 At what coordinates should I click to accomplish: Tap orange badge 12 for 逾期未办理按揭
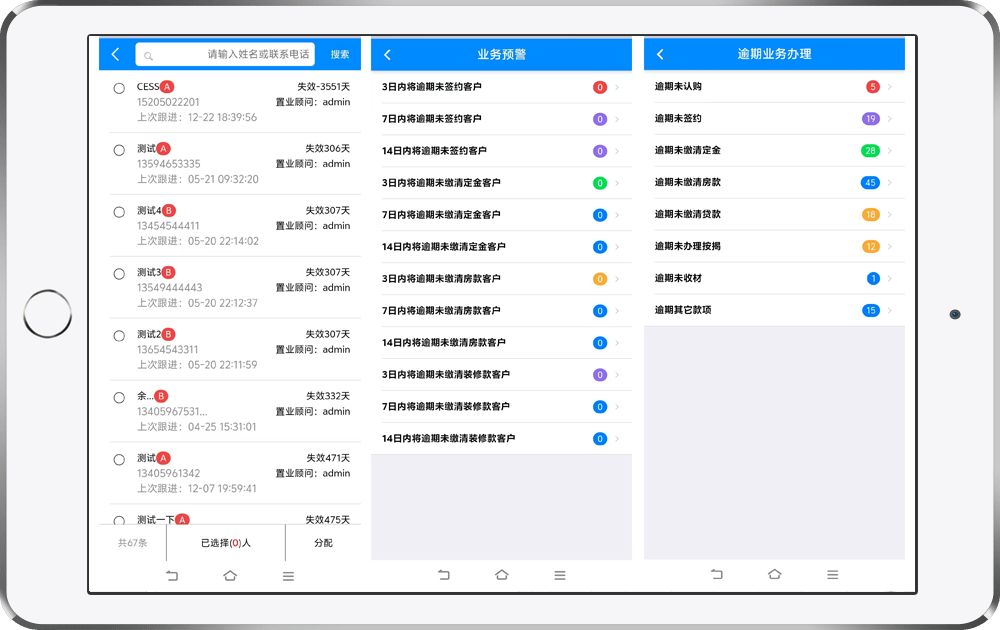coord(871,246)
